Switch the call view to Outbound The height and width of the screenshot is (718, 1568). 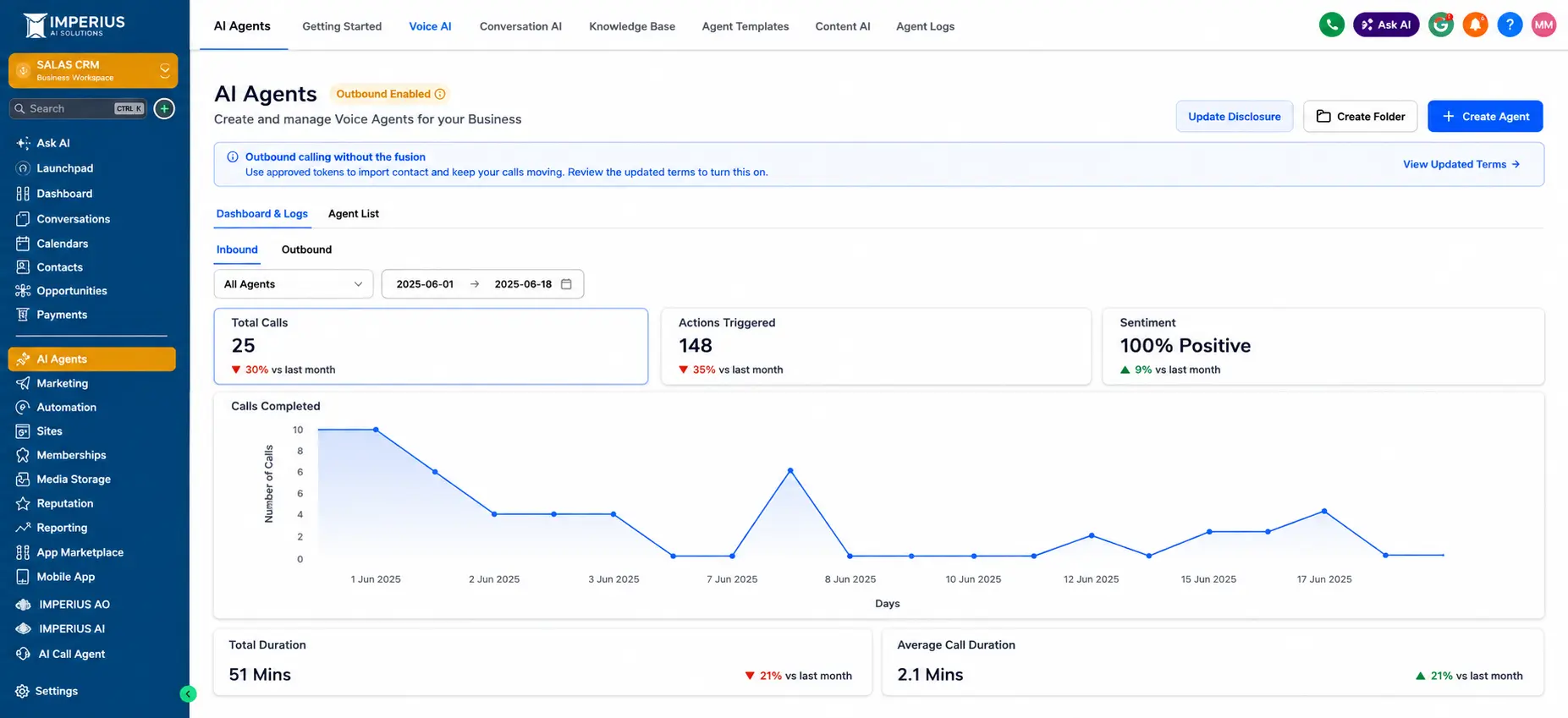306,249
